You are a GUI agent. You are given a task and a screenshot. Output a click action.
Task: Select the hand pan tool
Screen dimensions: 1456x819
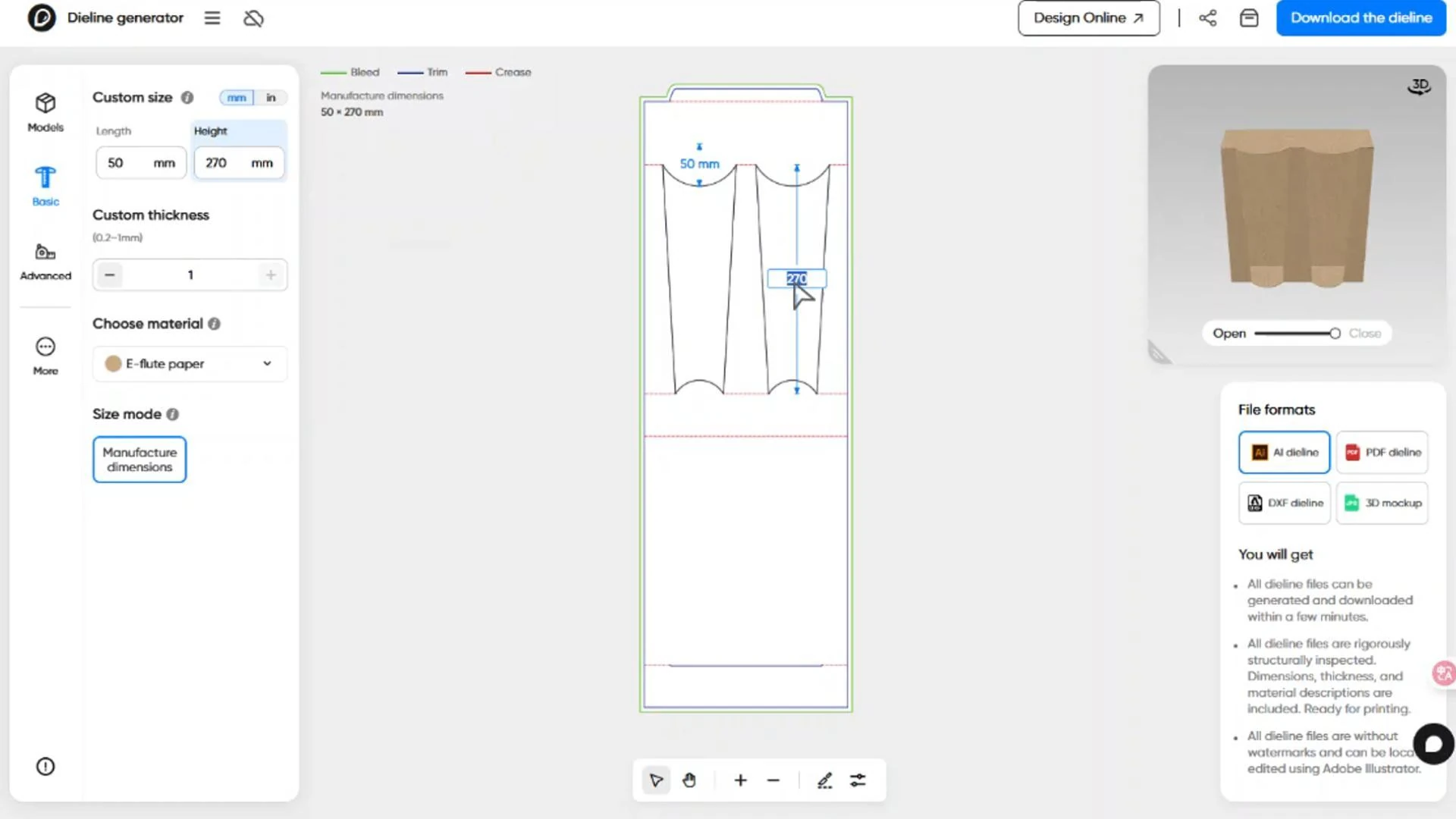pyautogui.click(x=689, y=780)
